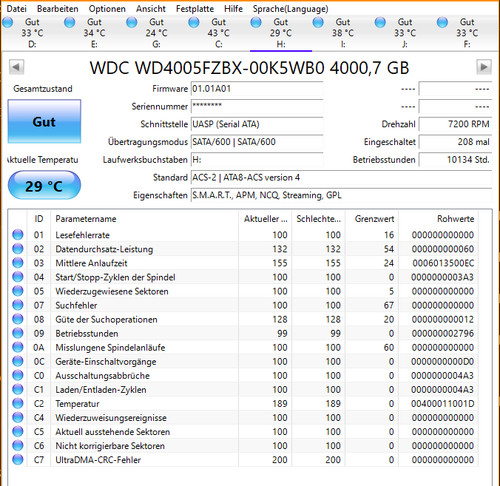
Task: Click status icon of Lesefehlerrate row
Action: coord(18,235)
